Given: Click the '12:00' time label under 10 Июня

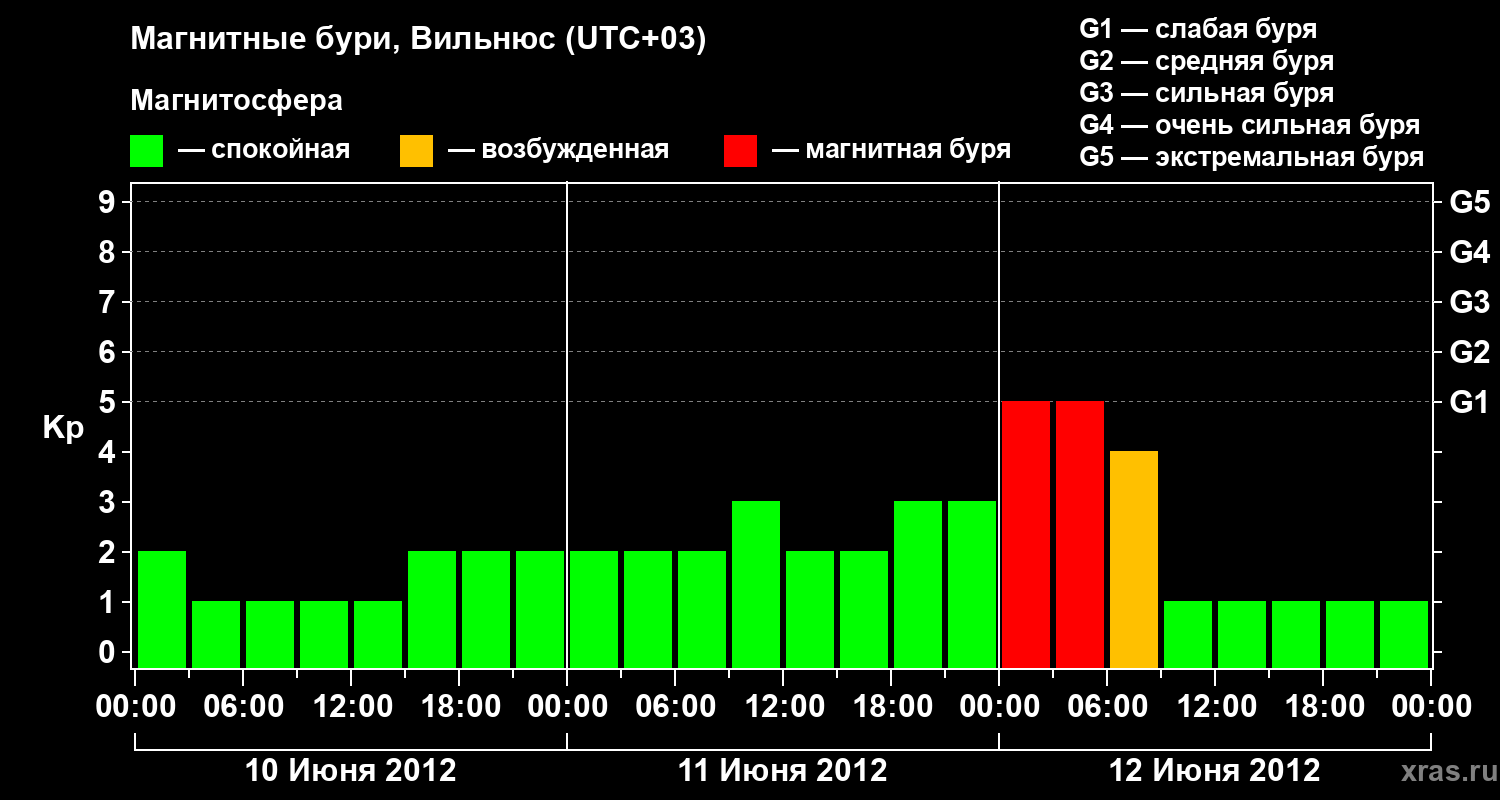Looking at the screenshot, I should coord(351,707).
